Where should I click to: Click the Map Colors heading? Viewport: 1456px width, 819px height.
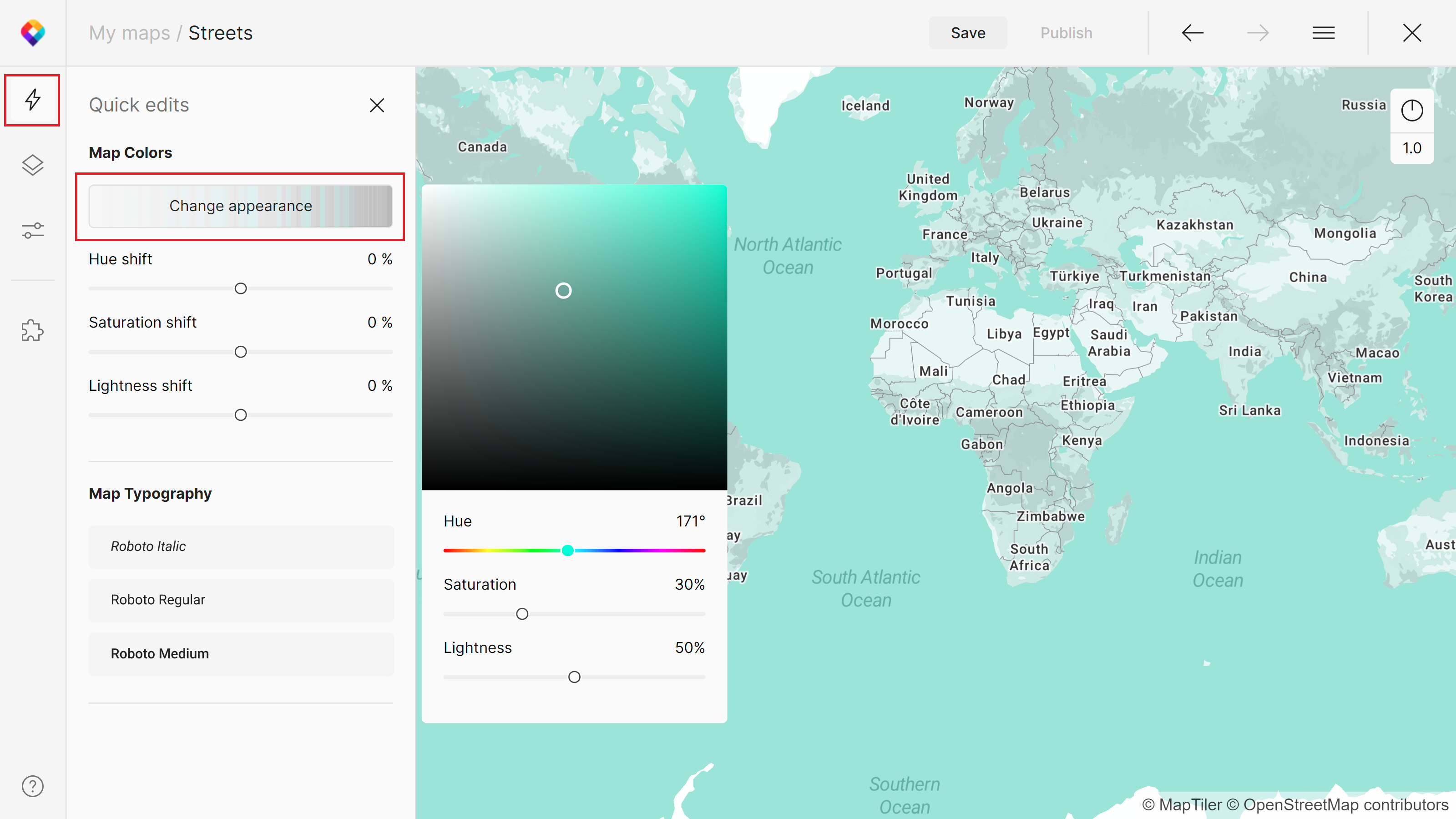(x=131, y=152)
